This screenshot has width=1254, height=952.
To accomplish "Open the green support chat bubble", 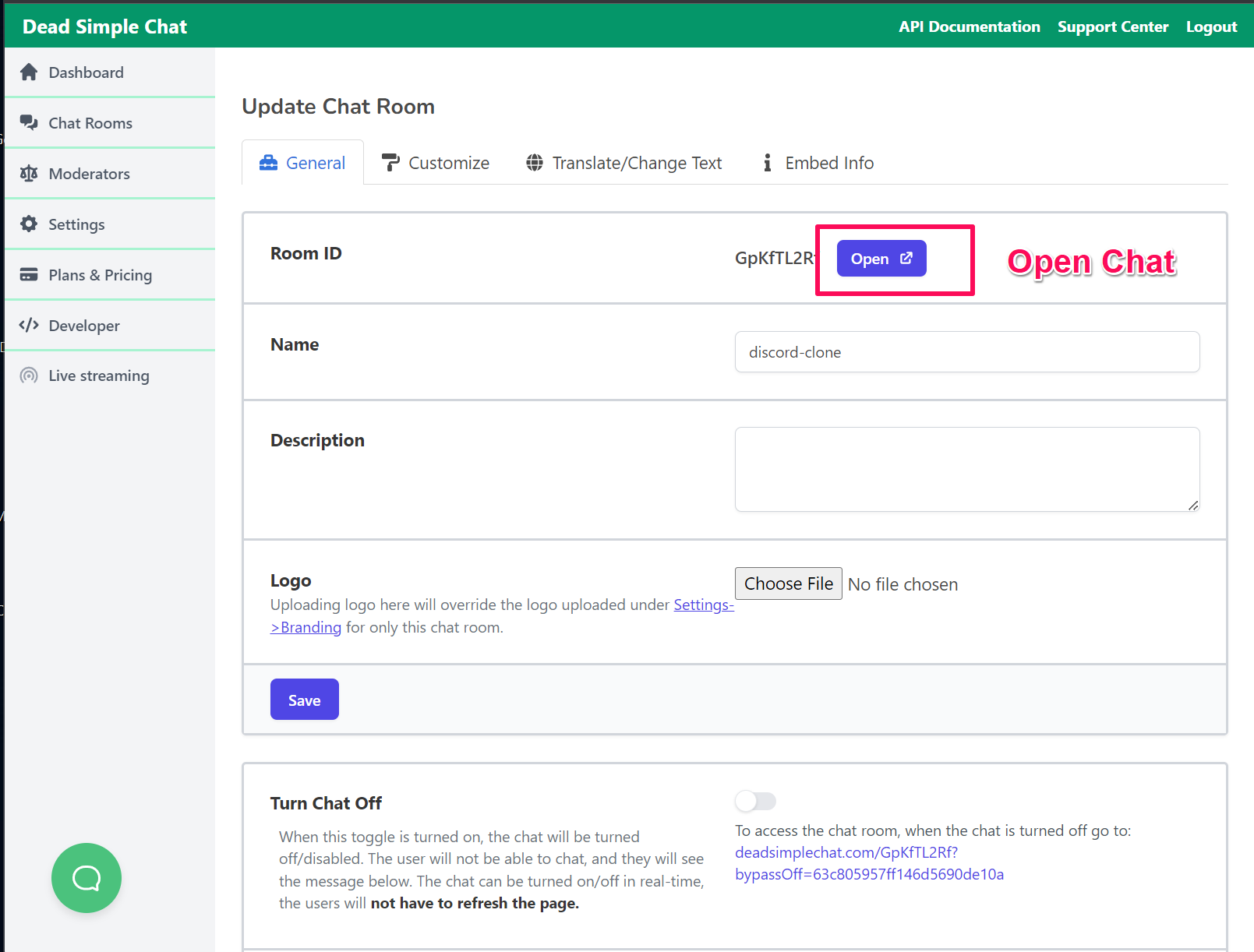I will tap(87, 878).
